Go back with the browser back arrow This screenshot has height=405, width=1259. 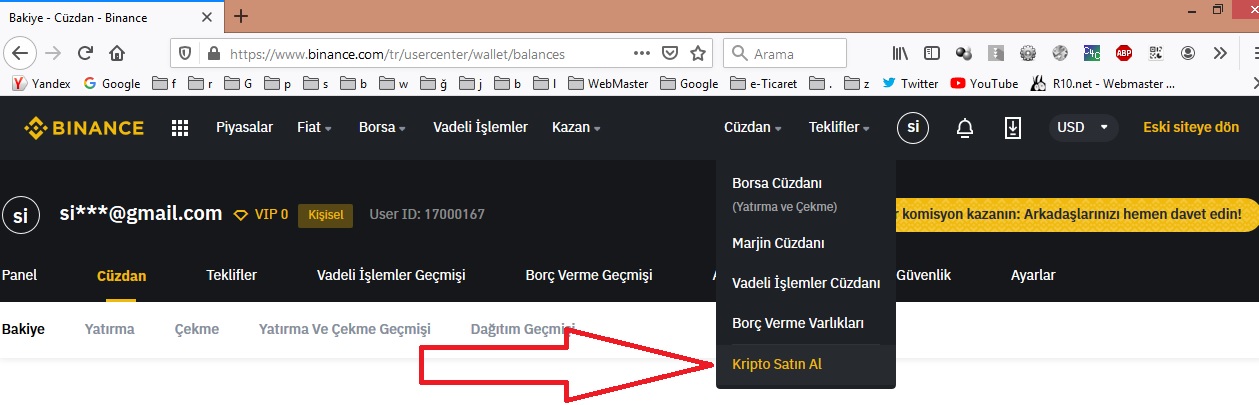click(22, 53)
